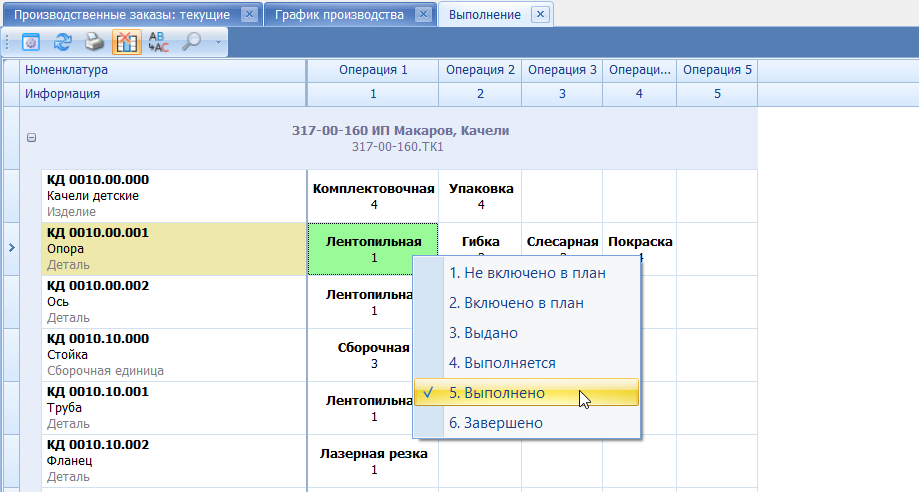The height and width of the screenshot is (492, 919).
Task: Switch to the График производства tab
Action: point(340,14)
